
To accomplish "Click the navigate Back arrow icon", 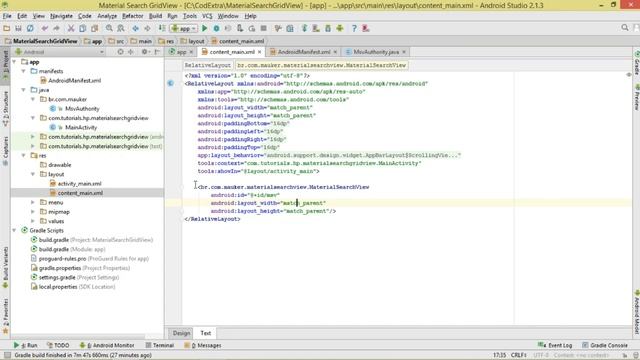I will click(136, 28).
